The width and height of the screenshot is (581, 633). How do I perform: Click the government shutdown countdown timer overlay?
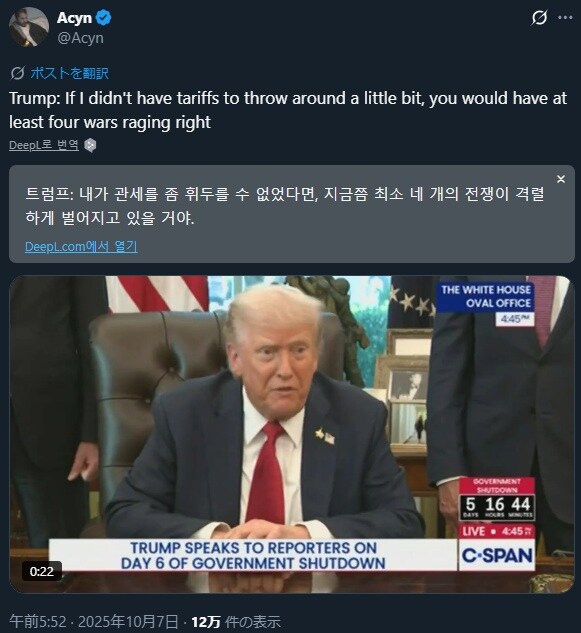[x=497, y=499]
